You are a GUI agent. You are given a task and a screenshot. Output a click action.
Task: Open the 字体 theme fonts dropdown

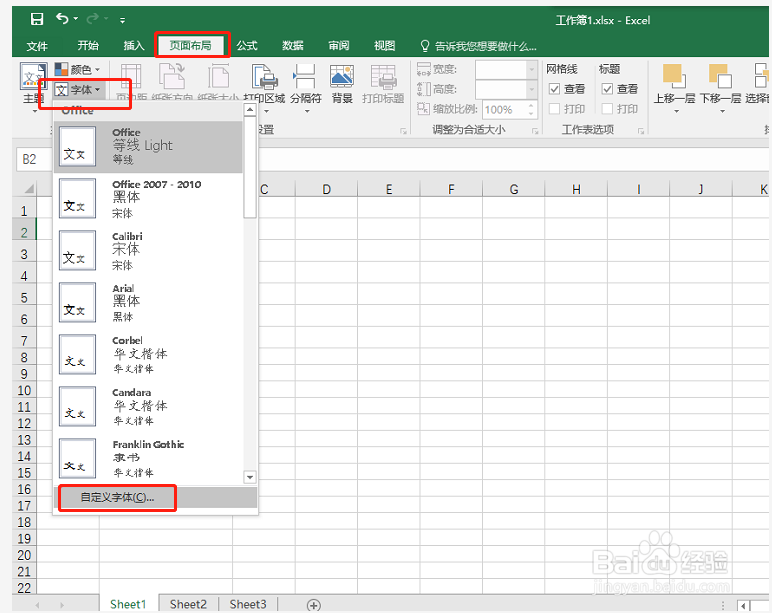[77, 90]
